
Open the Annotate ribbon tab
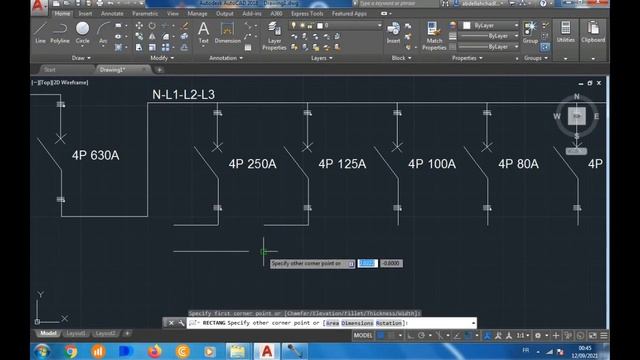112,14
